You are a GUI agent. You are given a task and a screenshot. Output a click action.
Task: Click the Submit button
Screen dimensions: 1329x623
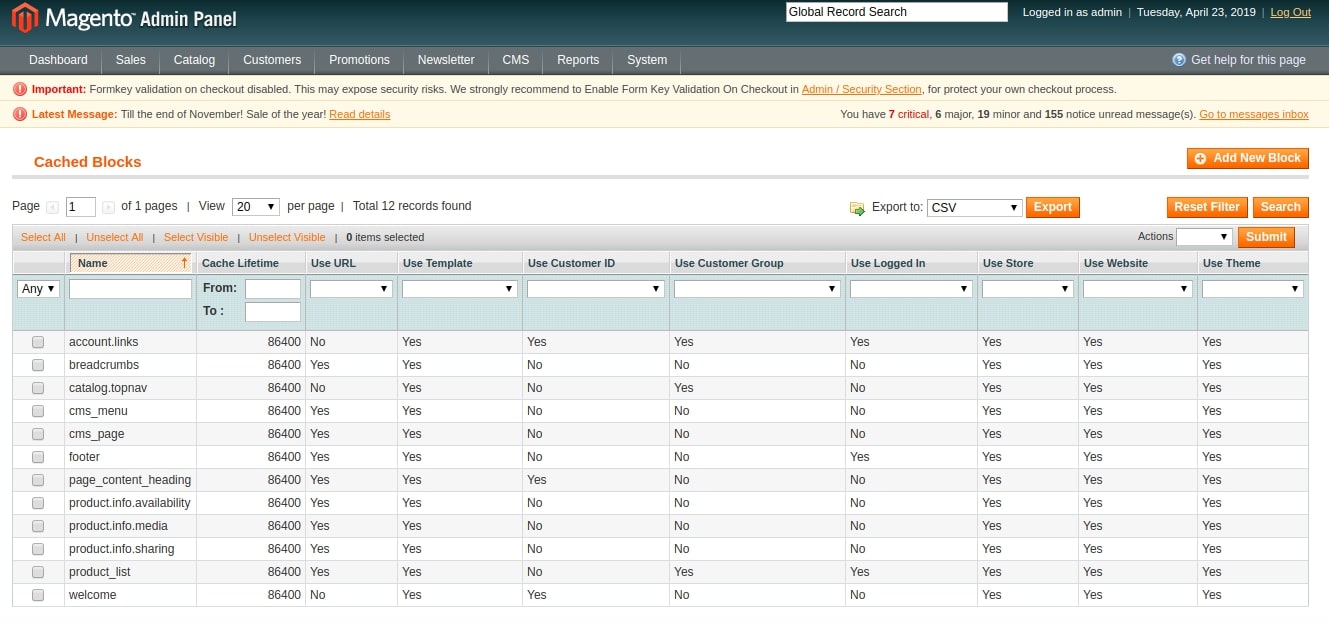click(x=1266, y=237)
